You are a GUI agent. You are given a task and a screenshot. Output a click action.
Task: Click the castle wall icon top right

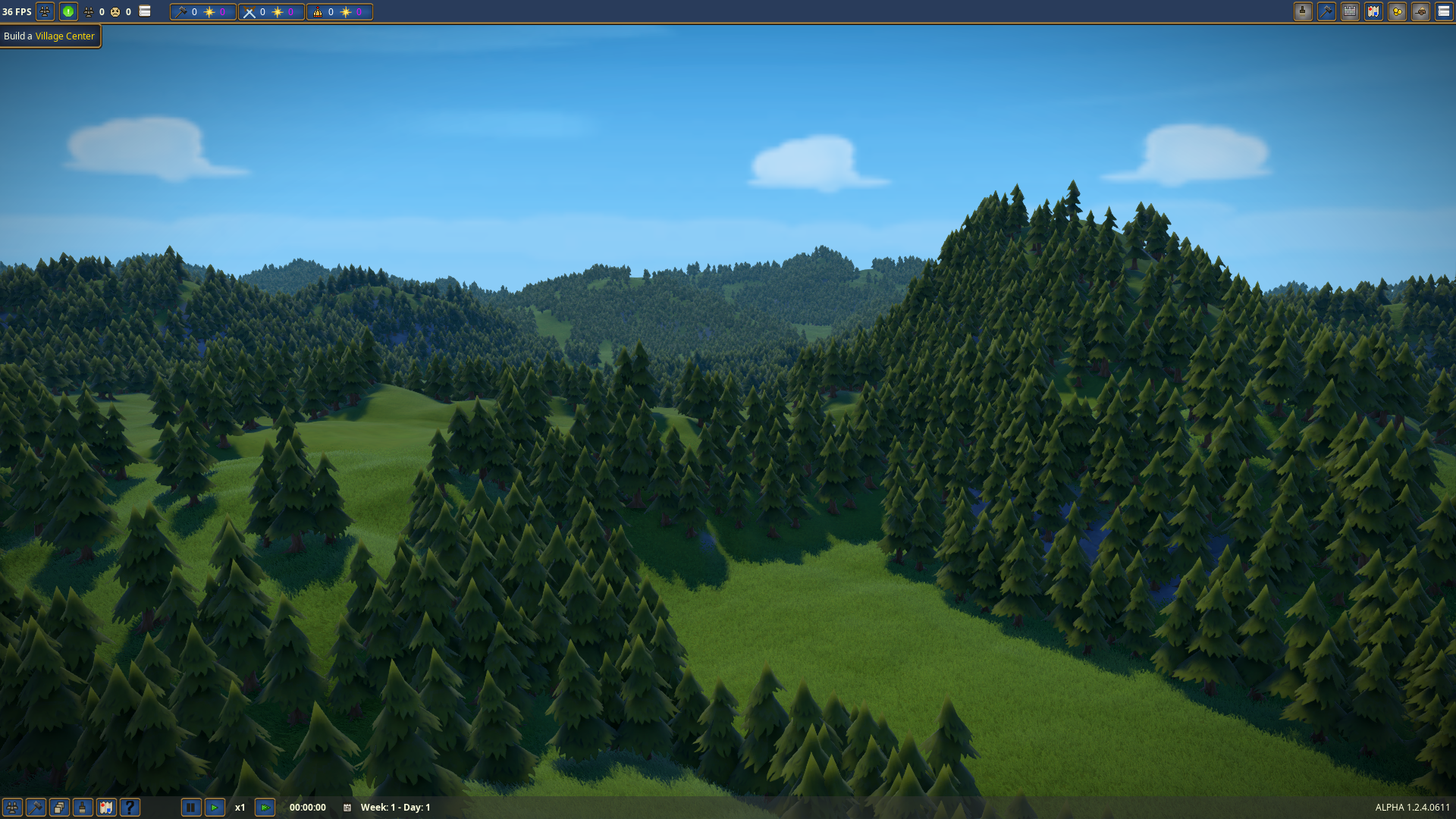[x=1350, y=11]
